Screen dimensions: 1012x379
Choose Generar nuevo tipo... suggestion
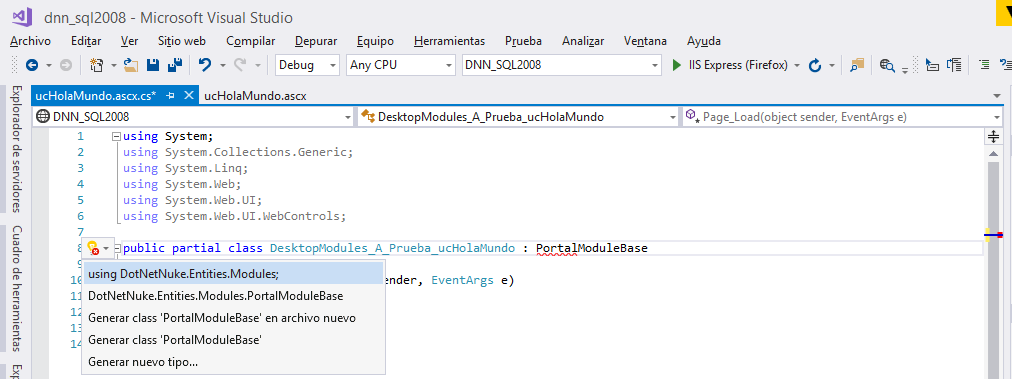(234, 362)
